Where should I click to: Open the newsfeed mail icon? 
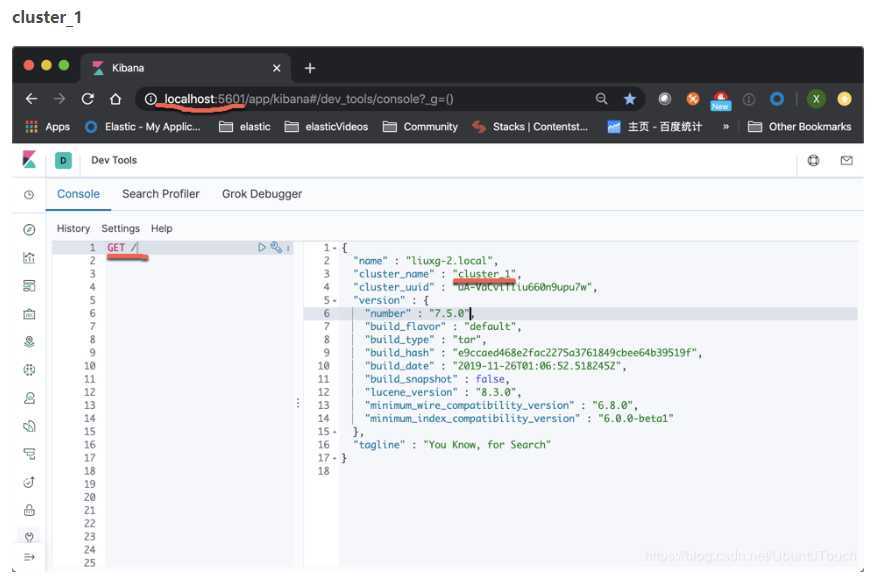point(846,160)
